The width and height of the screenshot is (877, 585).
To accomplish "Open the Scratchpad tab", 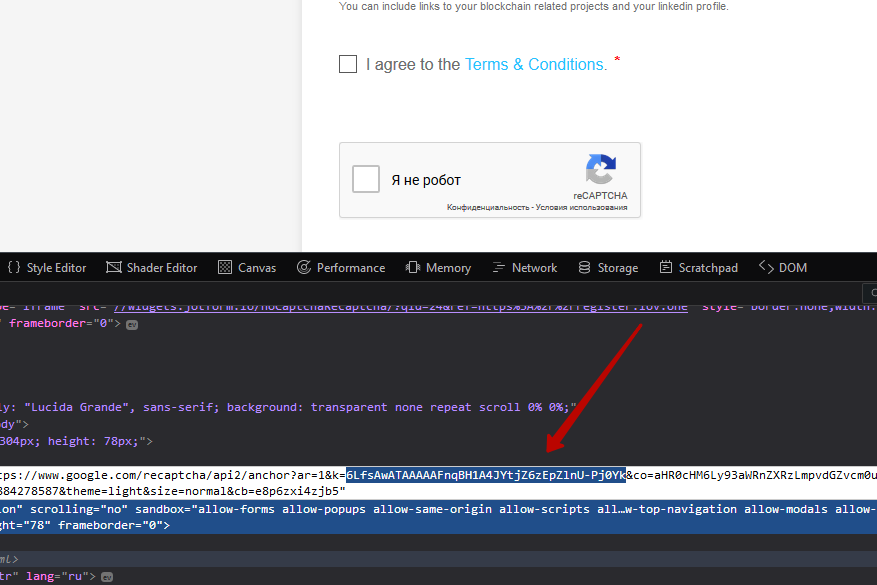I will tap(699, 268).
